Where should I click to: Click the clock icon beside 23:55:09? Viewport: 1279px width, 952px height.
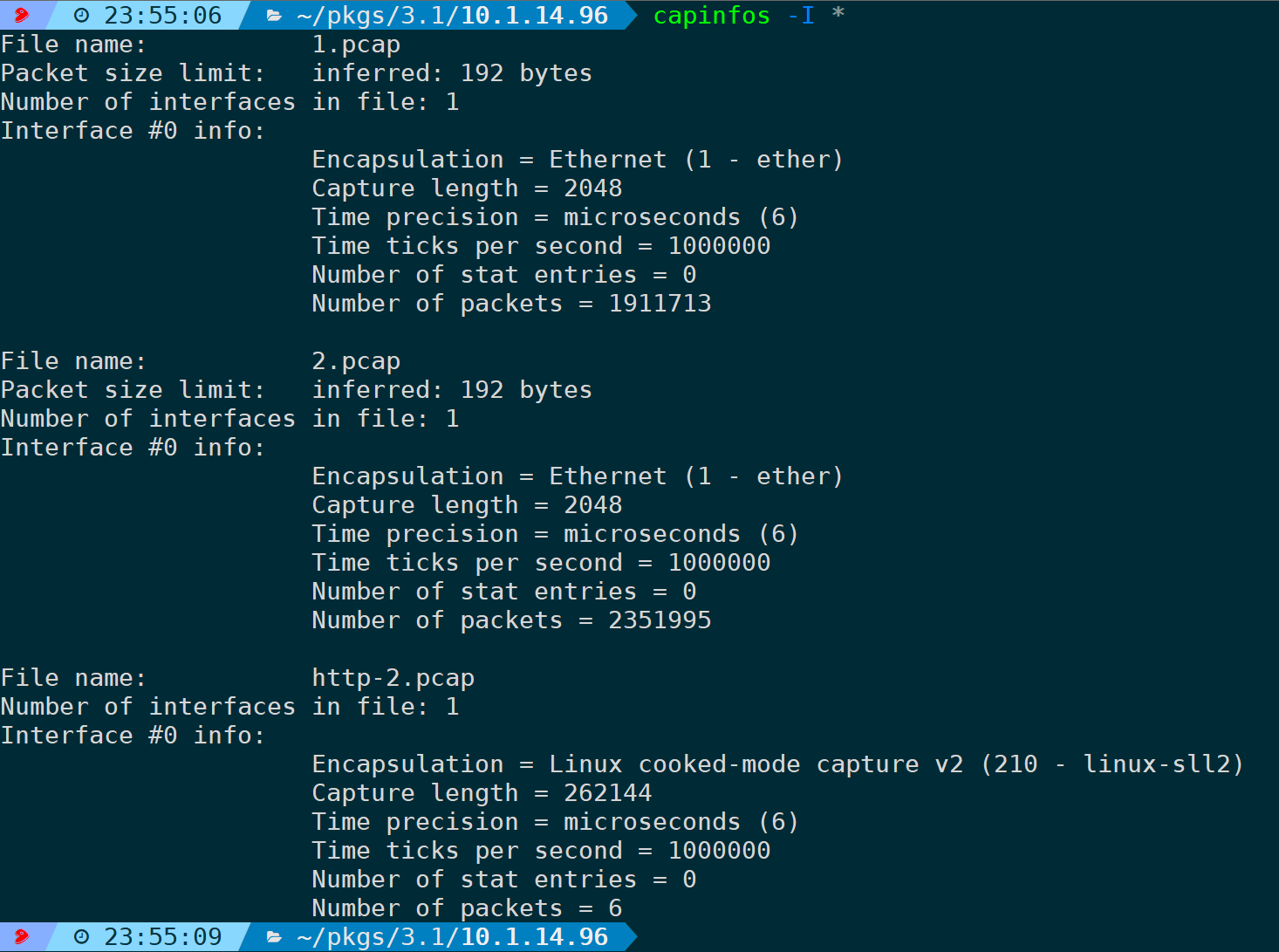point(81,937)
